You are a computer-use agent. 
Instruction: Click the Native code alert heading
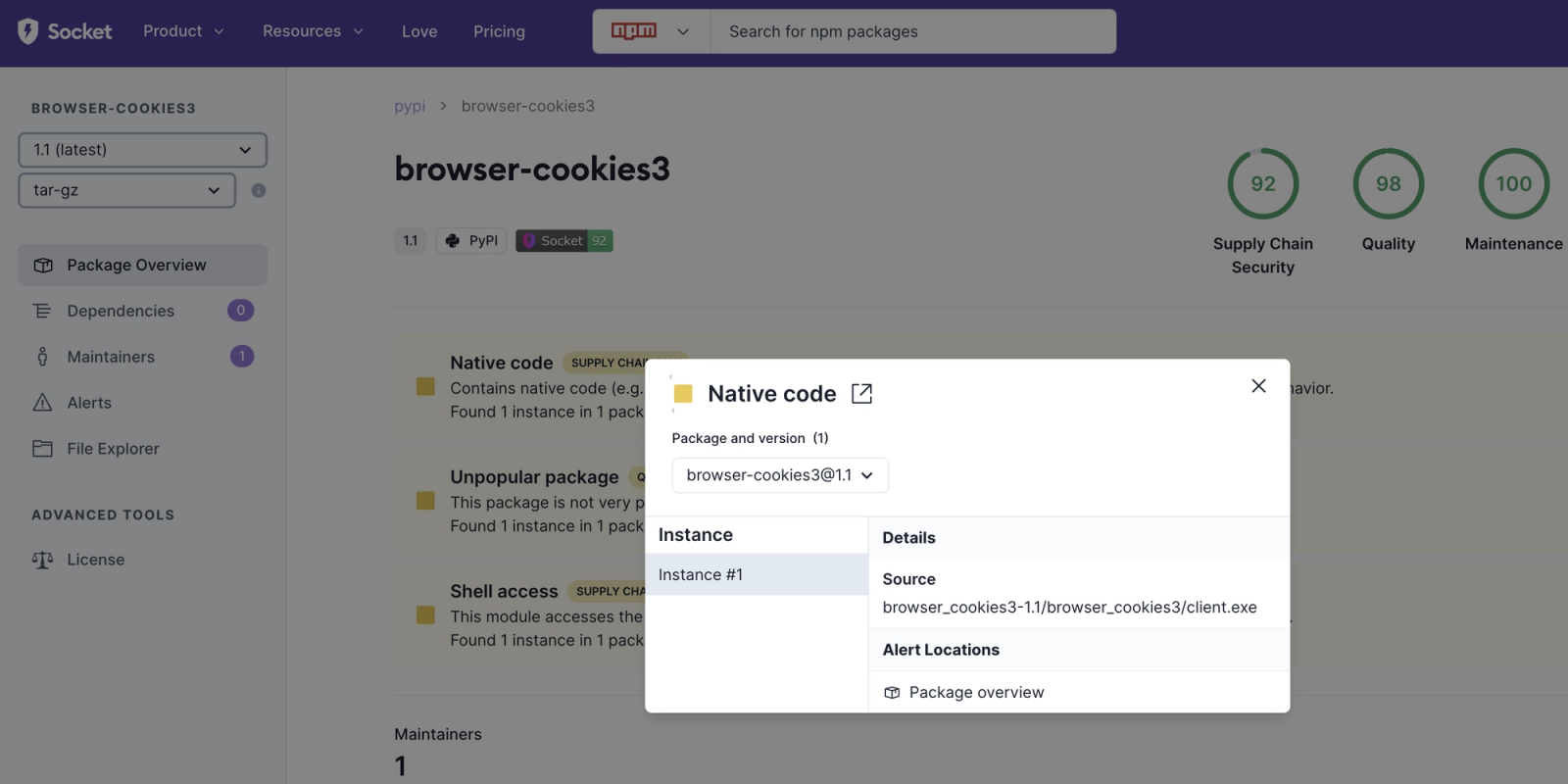(502, 363)
